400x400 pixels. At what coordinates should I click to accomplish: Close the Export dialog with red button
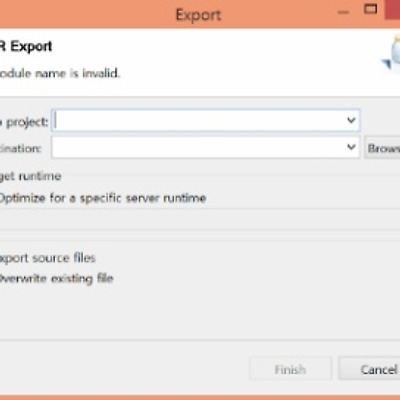(393, 9)
